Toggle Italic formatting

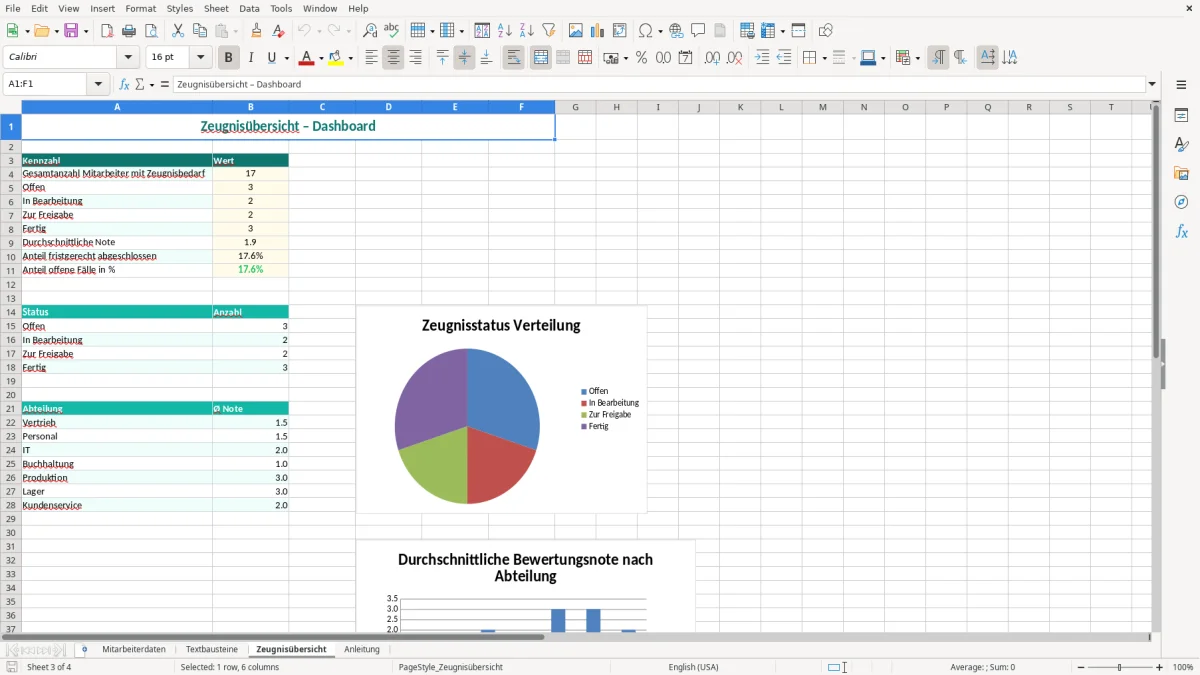pos(251,58)
